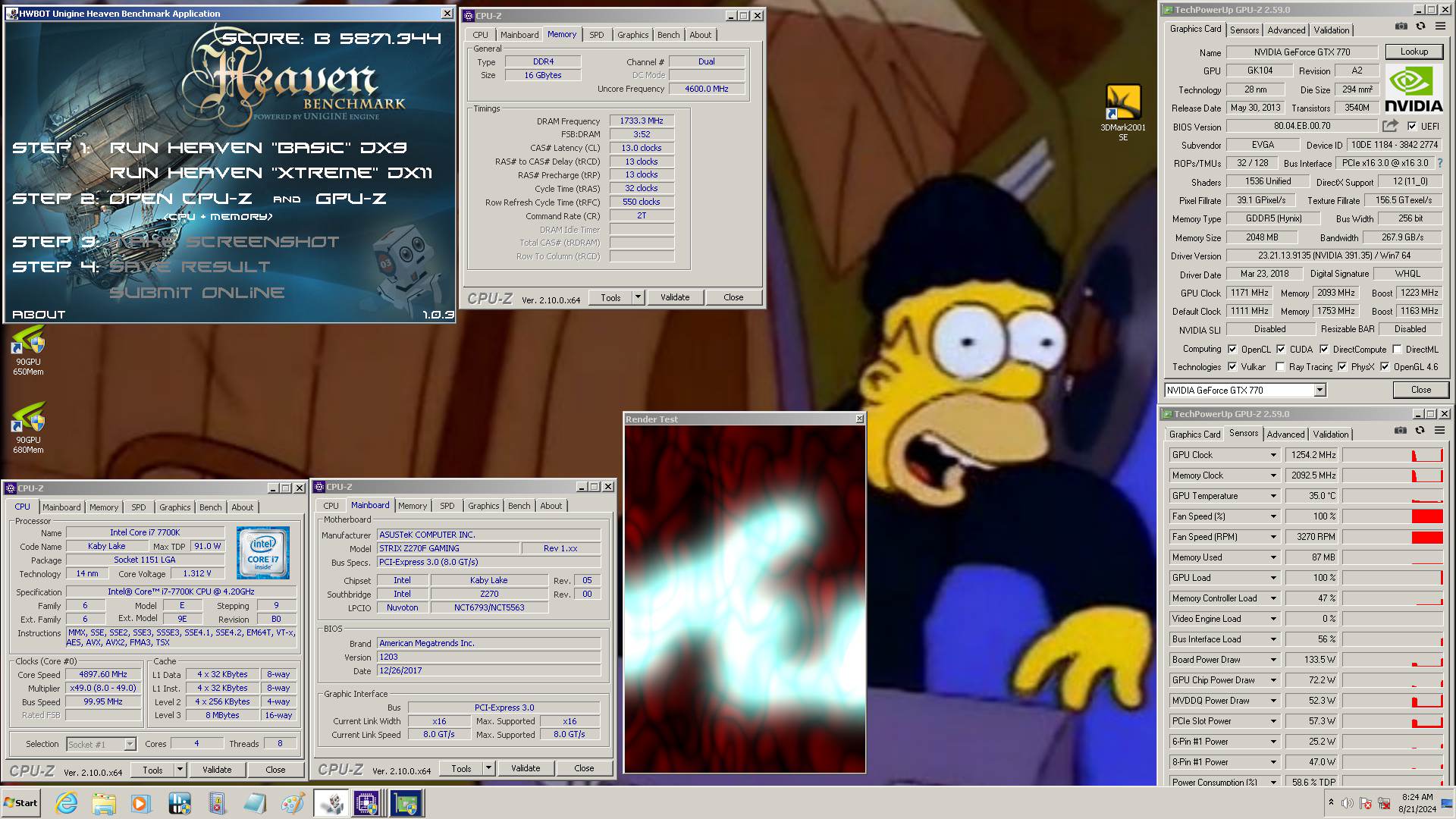Open Internet Explorer from the taskbar

[67, 803]
